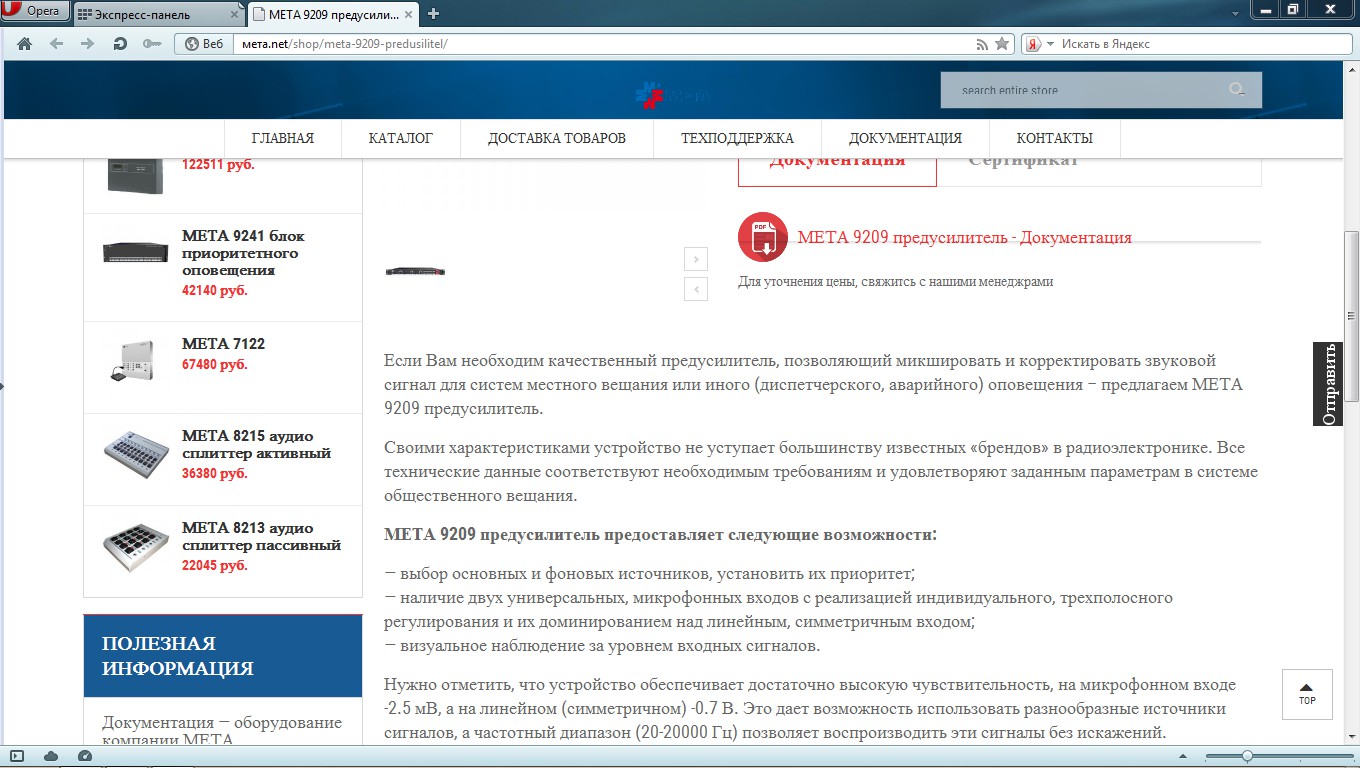
Task: Open the password wand key icon
Action: coord(151,44)
